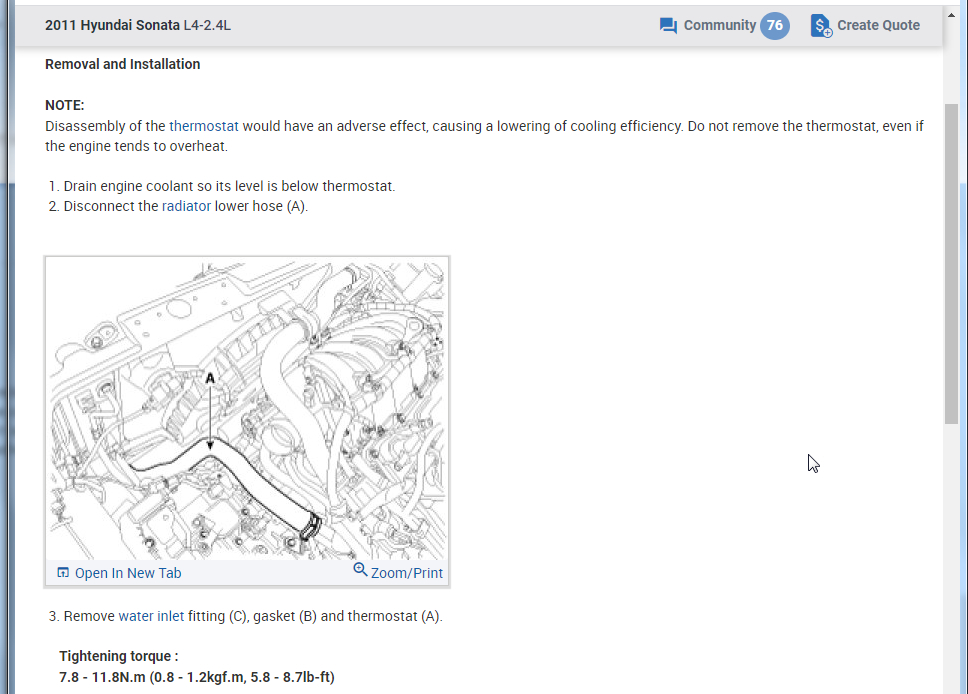Follow the radiator link in step 2

point(186,206)
